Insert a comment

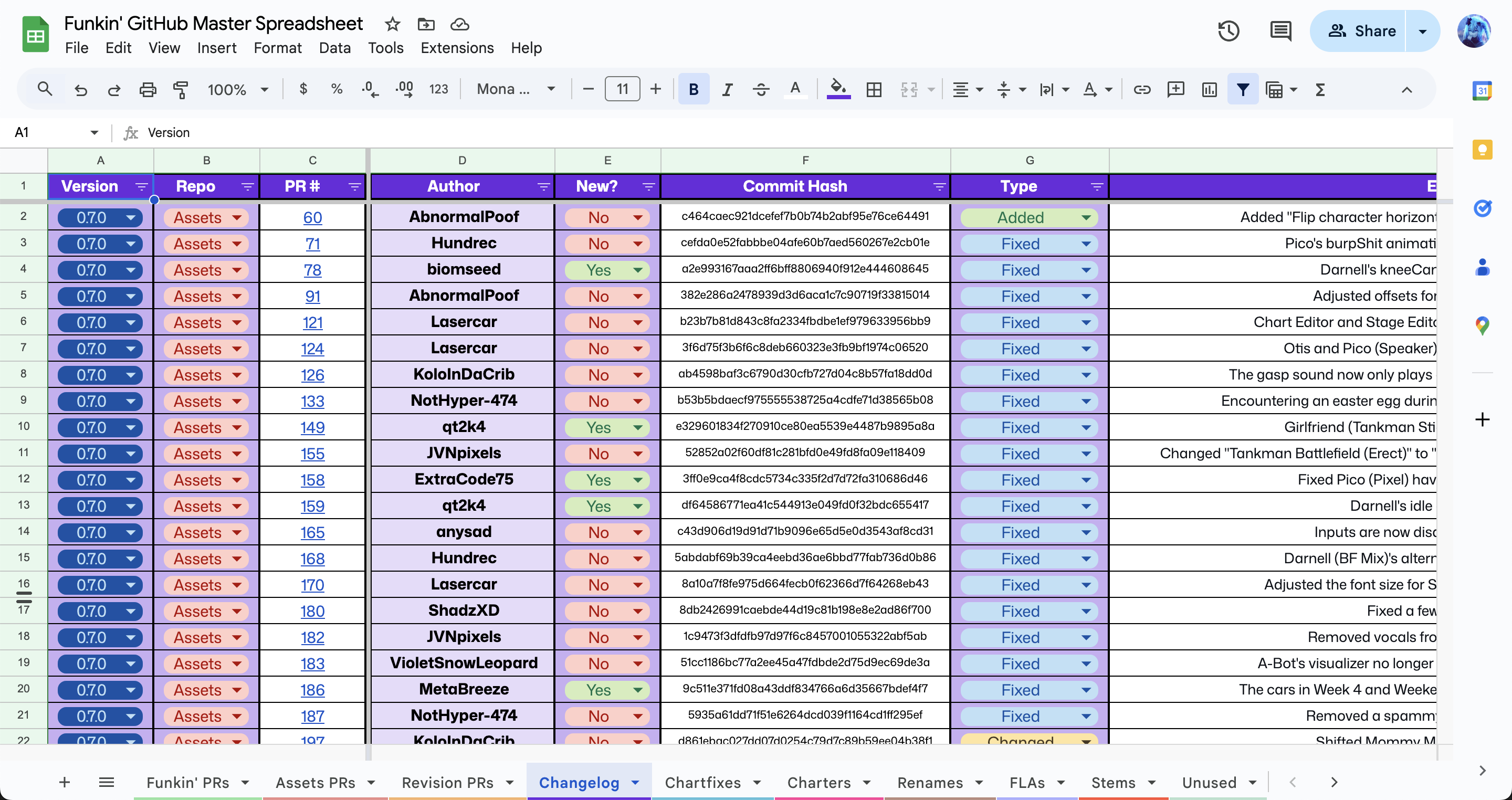[1175, 89]
